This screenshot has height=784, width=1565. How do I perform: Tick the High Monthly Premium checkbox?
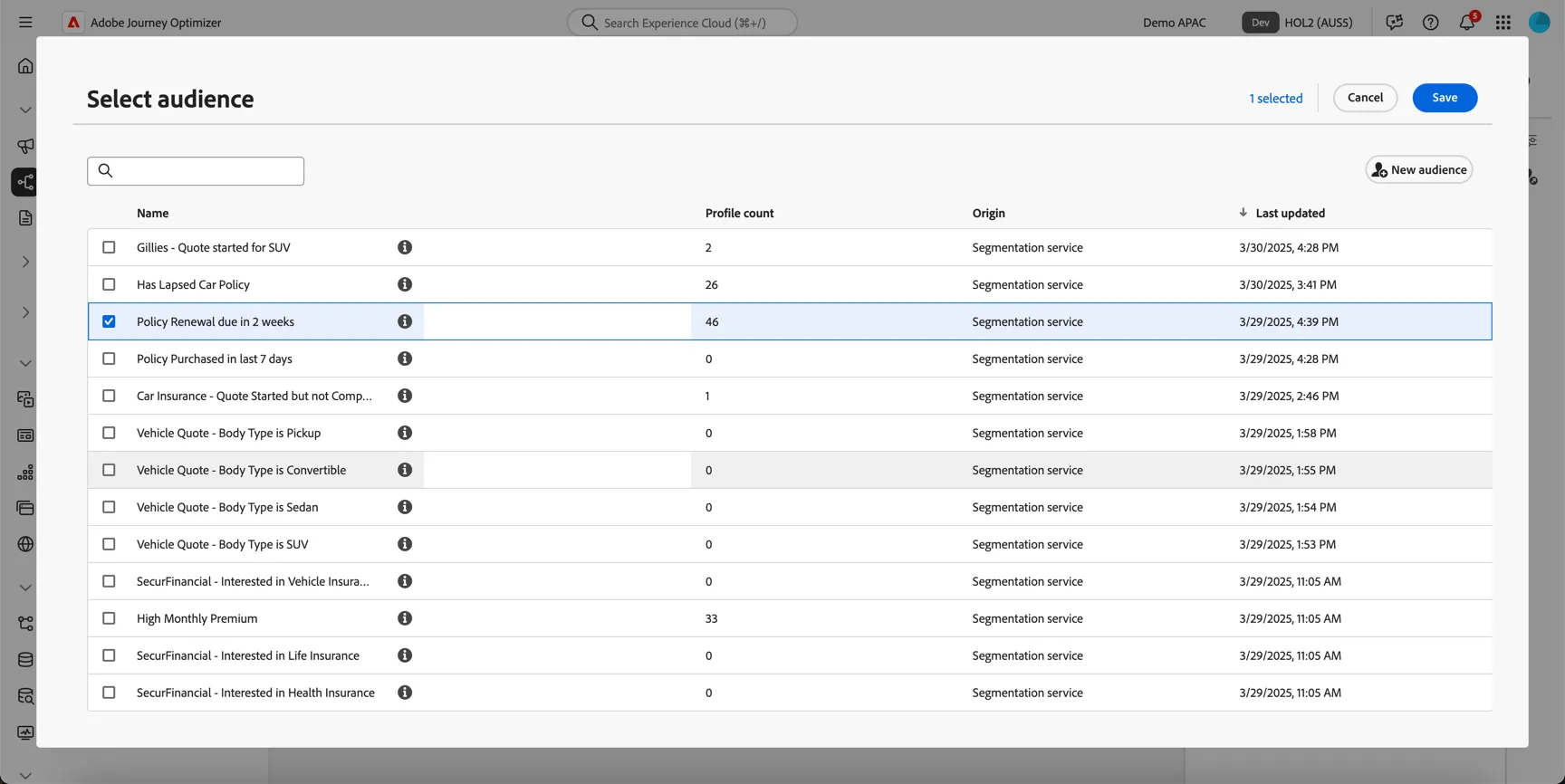tap(109, 618)
